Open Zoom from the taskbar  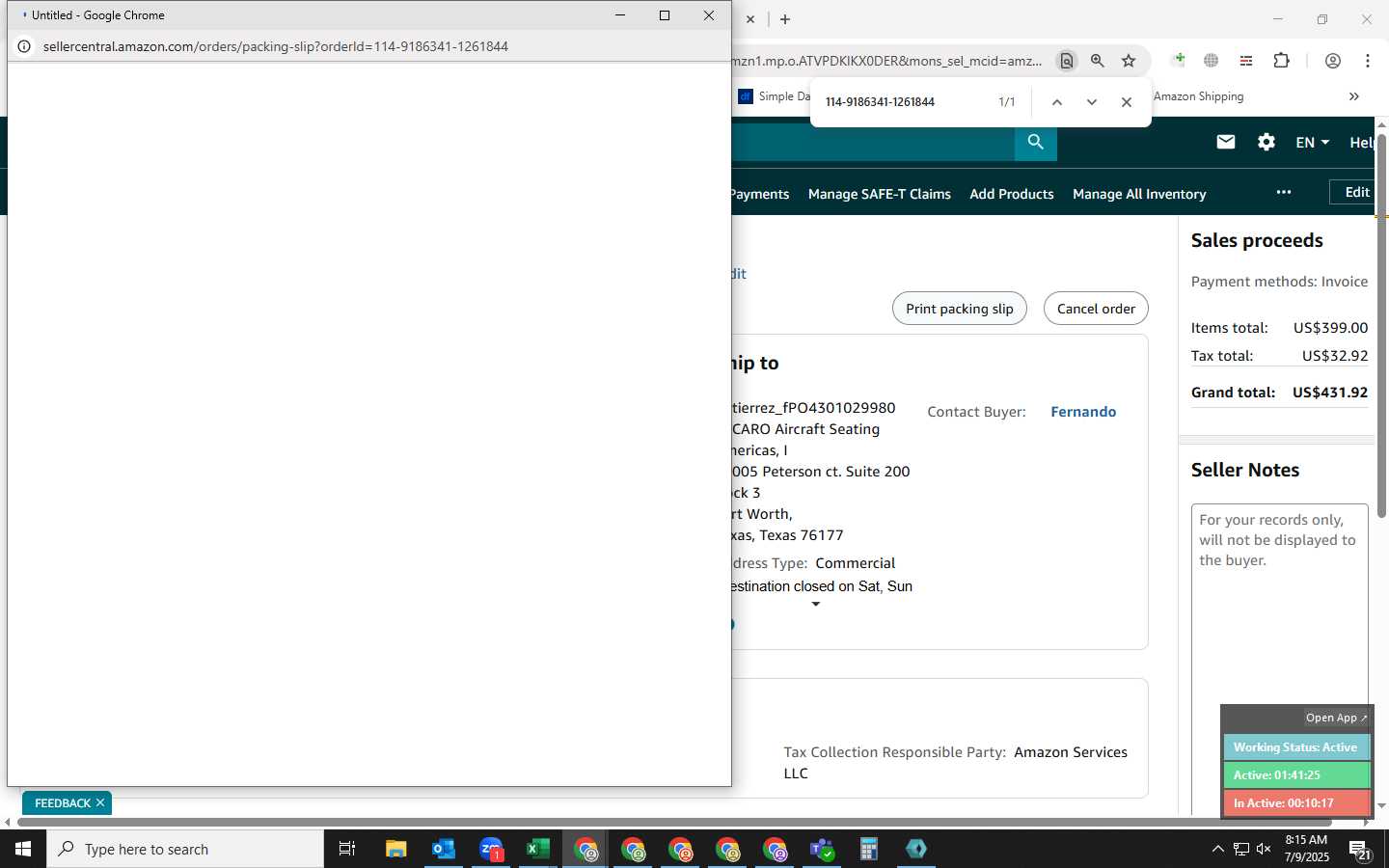491,849
